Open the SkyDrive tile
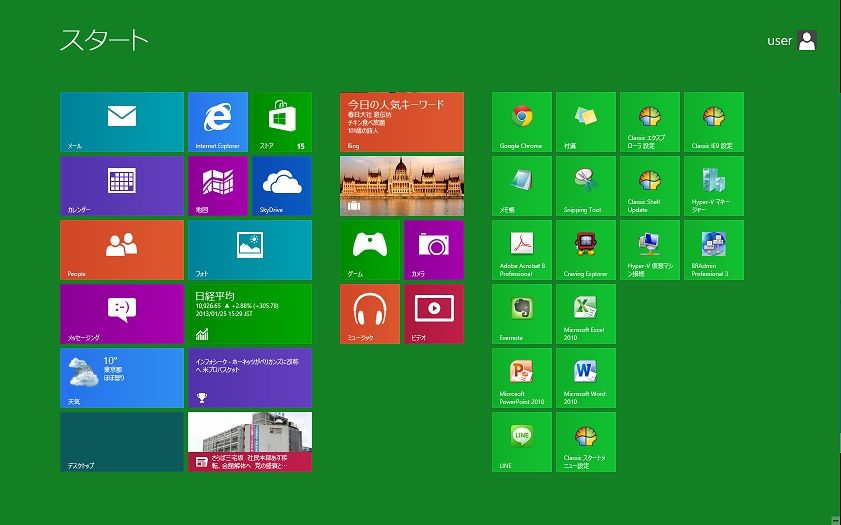 coord(282,186)
